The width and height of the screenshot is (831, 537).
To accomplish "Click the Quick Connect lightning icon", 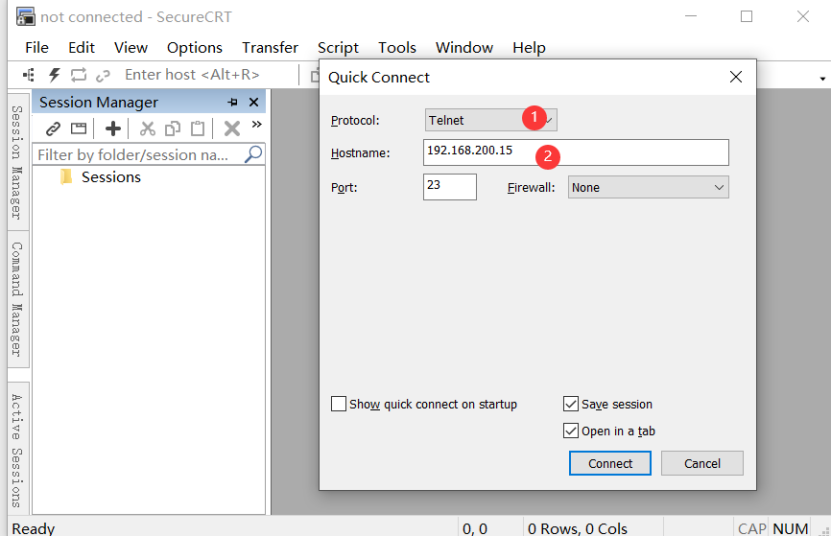I will point(54,75).
